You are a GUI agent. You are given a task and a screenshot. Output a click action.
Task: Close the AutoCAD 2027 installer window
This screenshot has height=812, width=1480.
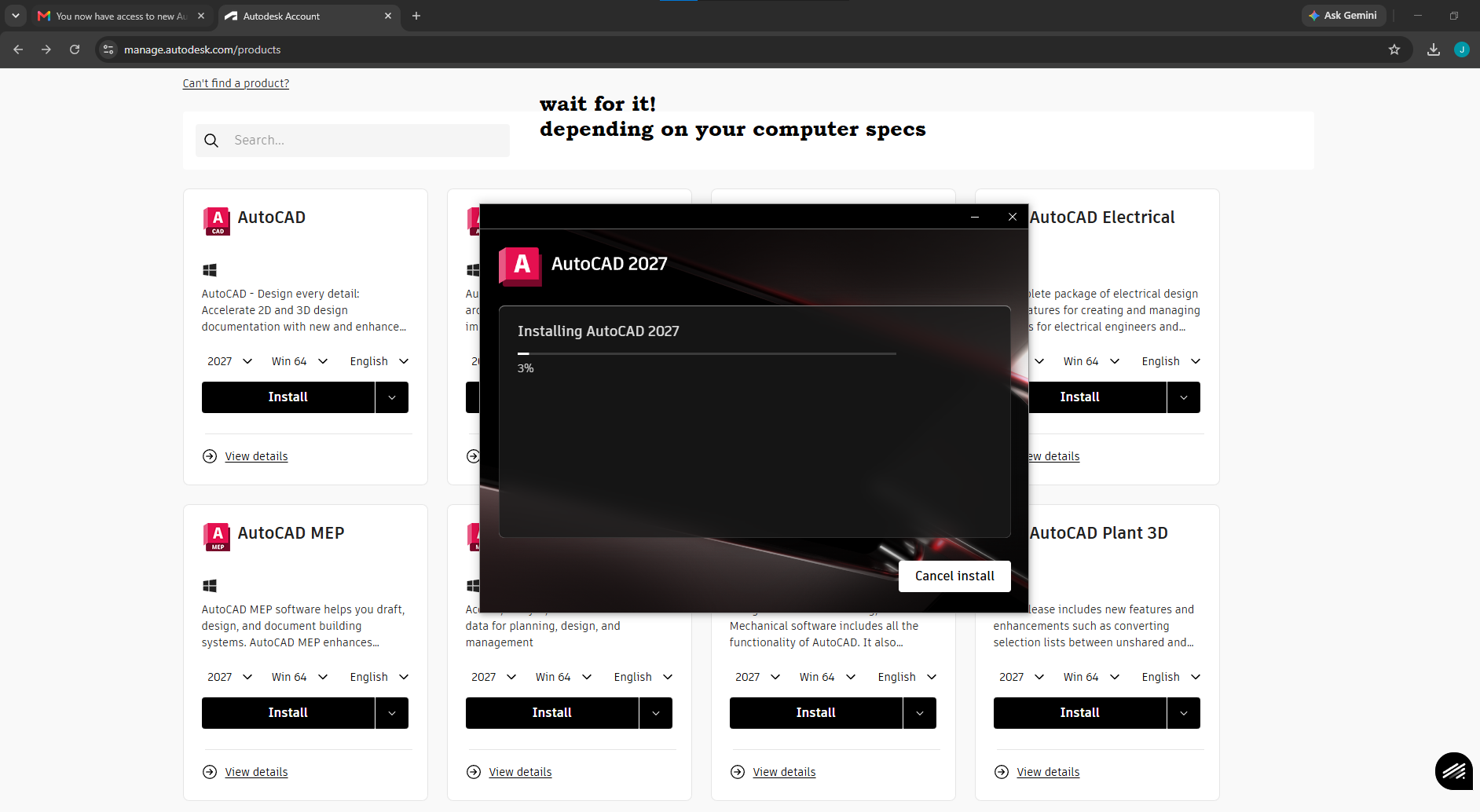click(x=1013, y=217)
